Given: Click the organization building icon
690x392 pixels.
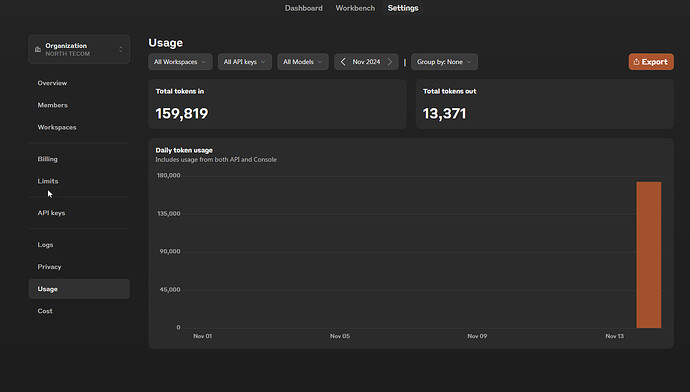Looking at the screenshot, I should click(x=38, y=49).
